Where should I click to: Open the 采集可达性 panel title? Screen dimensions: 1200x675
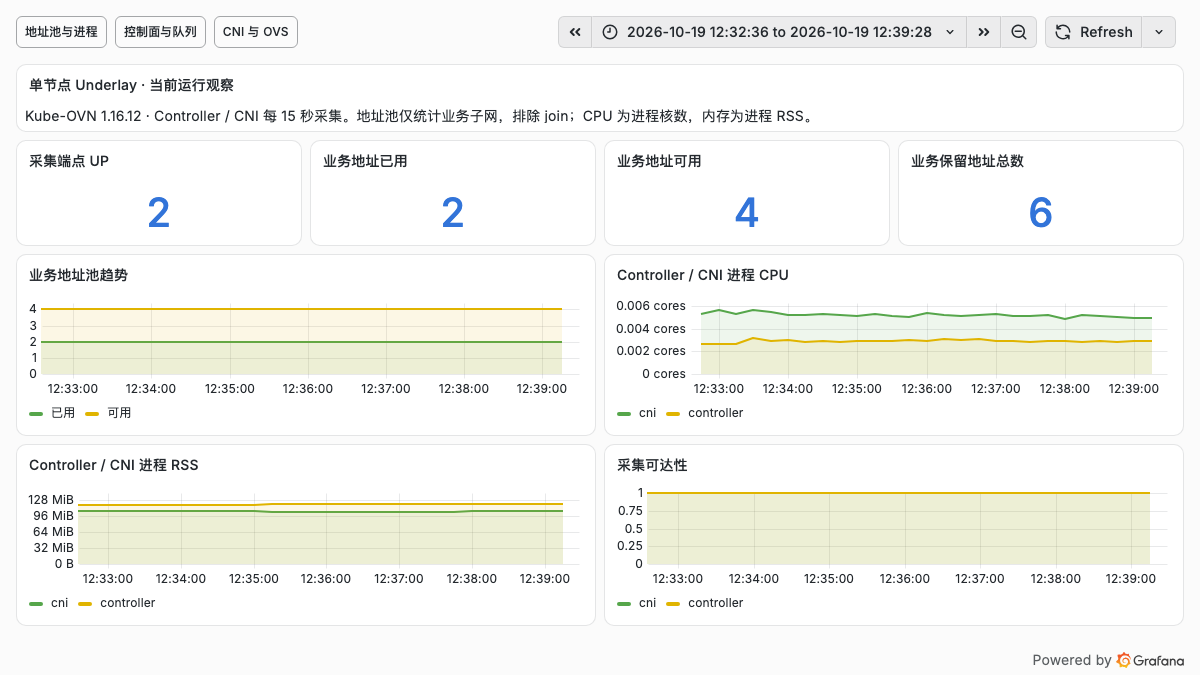click(x=652, y=465)
